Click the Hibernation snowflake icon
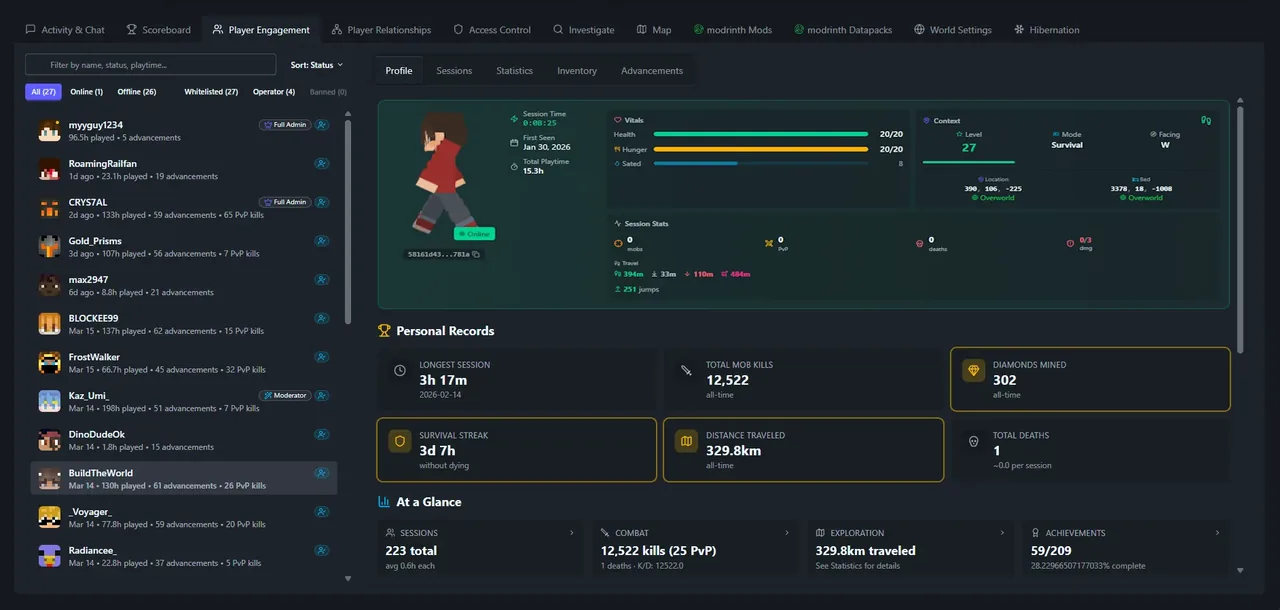Image resolution: width=1280 pixels, height=610 pixels. click(x=1018, y=29)
